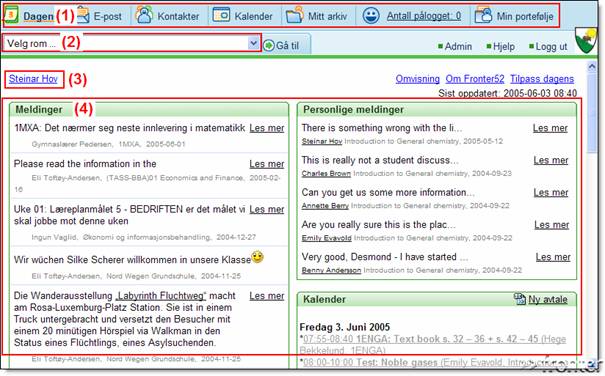The height and width of the screenshot is (376, 605).
Task: Open the E-post tab
Action: [108, 16]
